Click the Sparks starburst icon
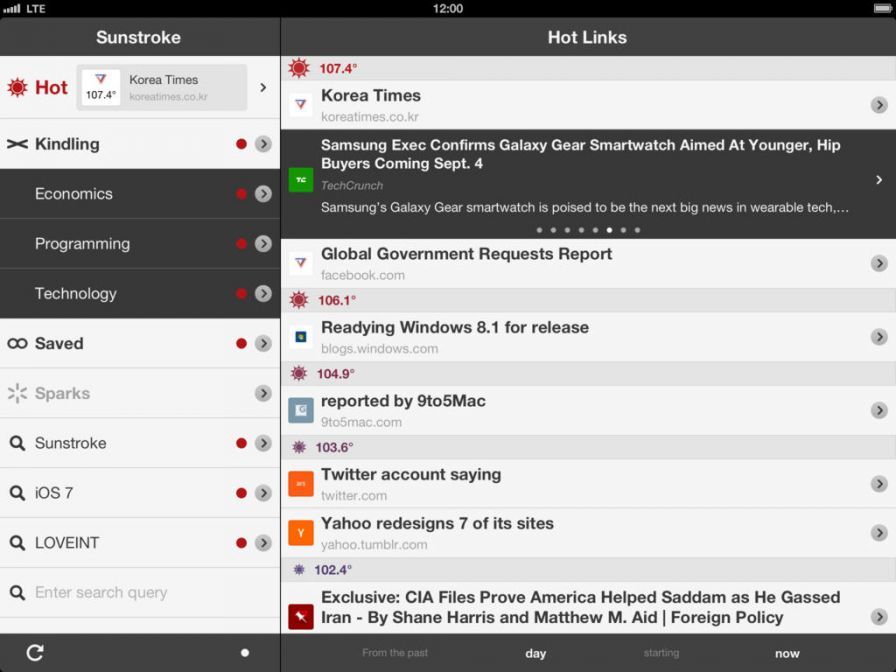 click(17, 394)
